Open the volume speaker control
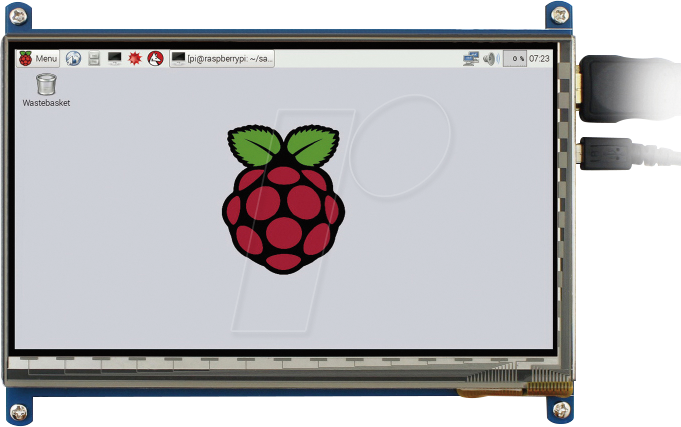The image size is (681, 427). [491, 58]
